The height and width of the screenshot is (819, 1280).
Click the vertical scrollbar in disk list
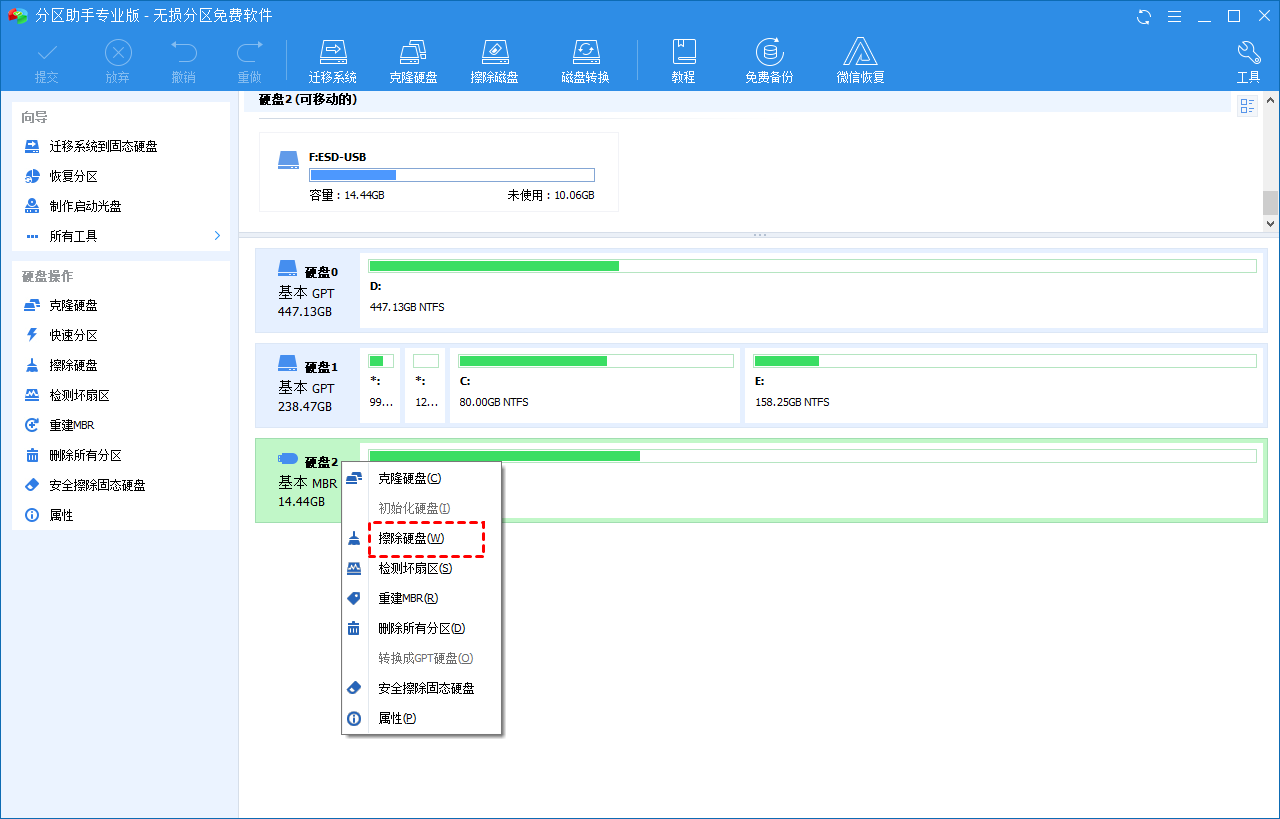[x=1270, y=203]
